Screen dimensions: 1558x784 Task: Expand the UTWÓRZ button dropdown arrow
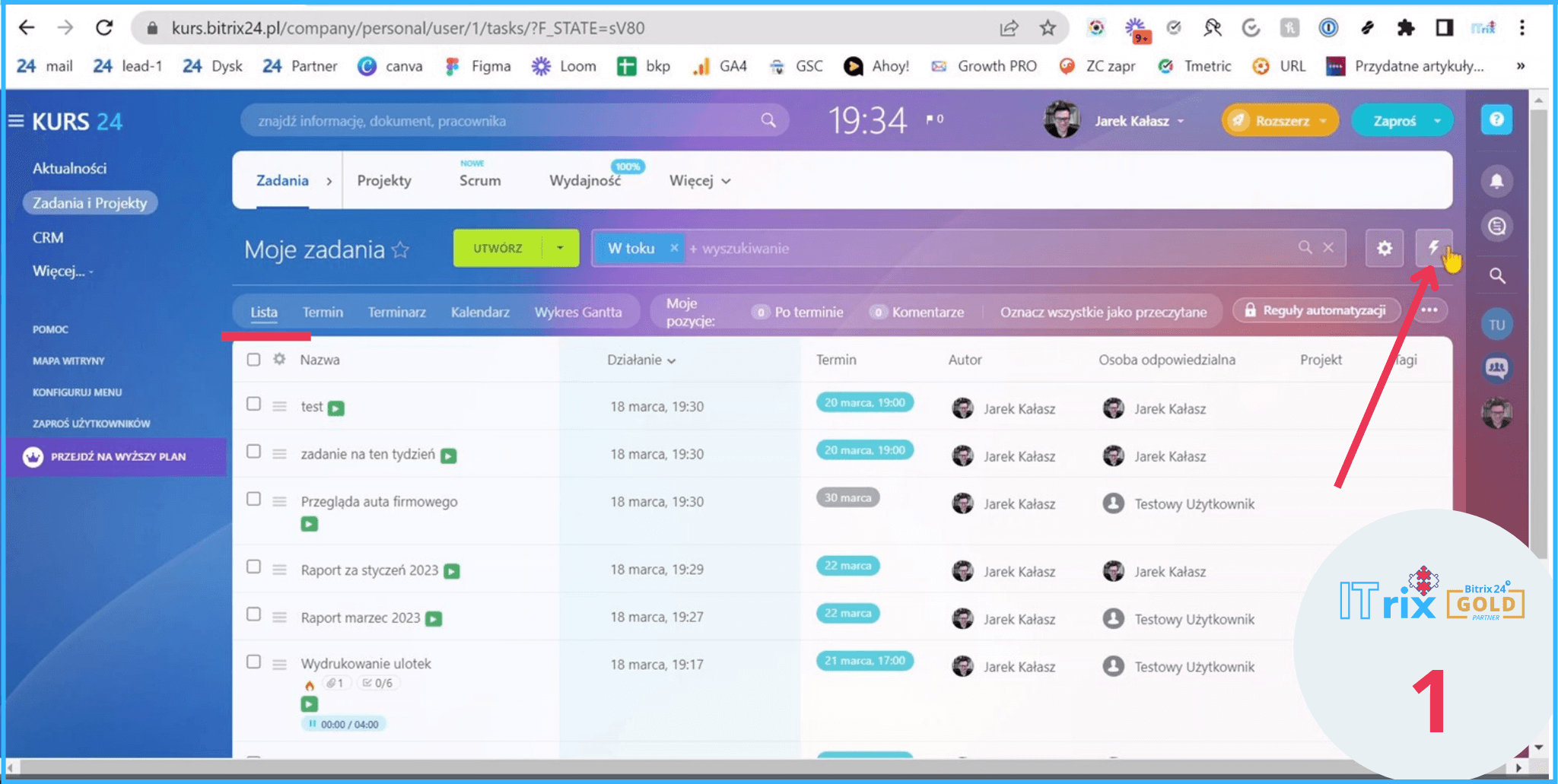click(561, 248)
